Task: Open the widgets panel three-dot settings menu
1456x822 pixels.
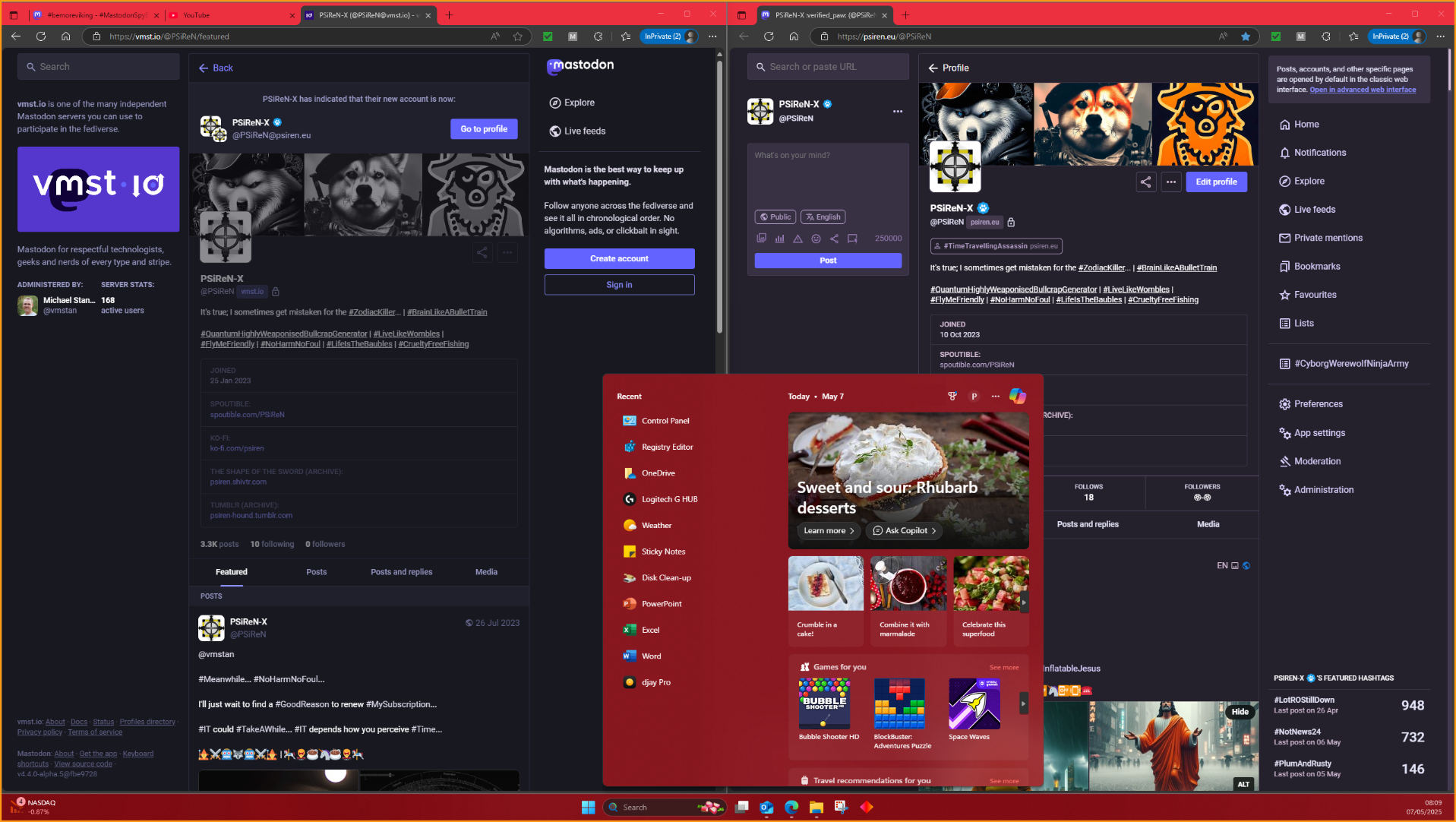Action: pyautogui.click(x=996, y=396)
